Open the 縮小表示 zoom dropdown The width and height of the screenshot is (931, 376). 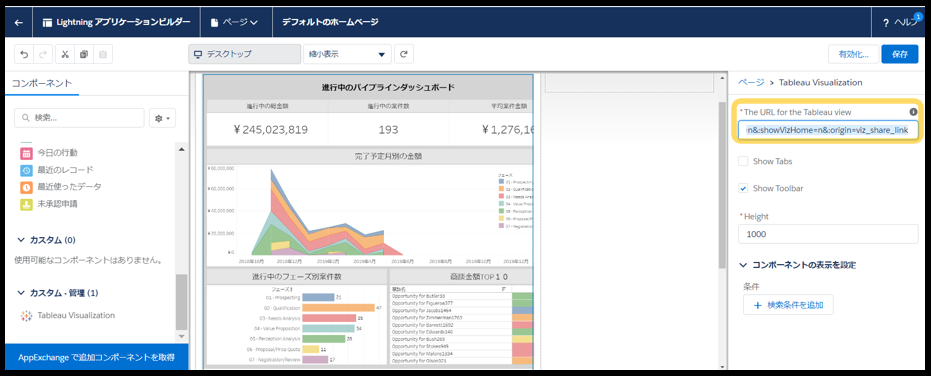pos(347,54)
